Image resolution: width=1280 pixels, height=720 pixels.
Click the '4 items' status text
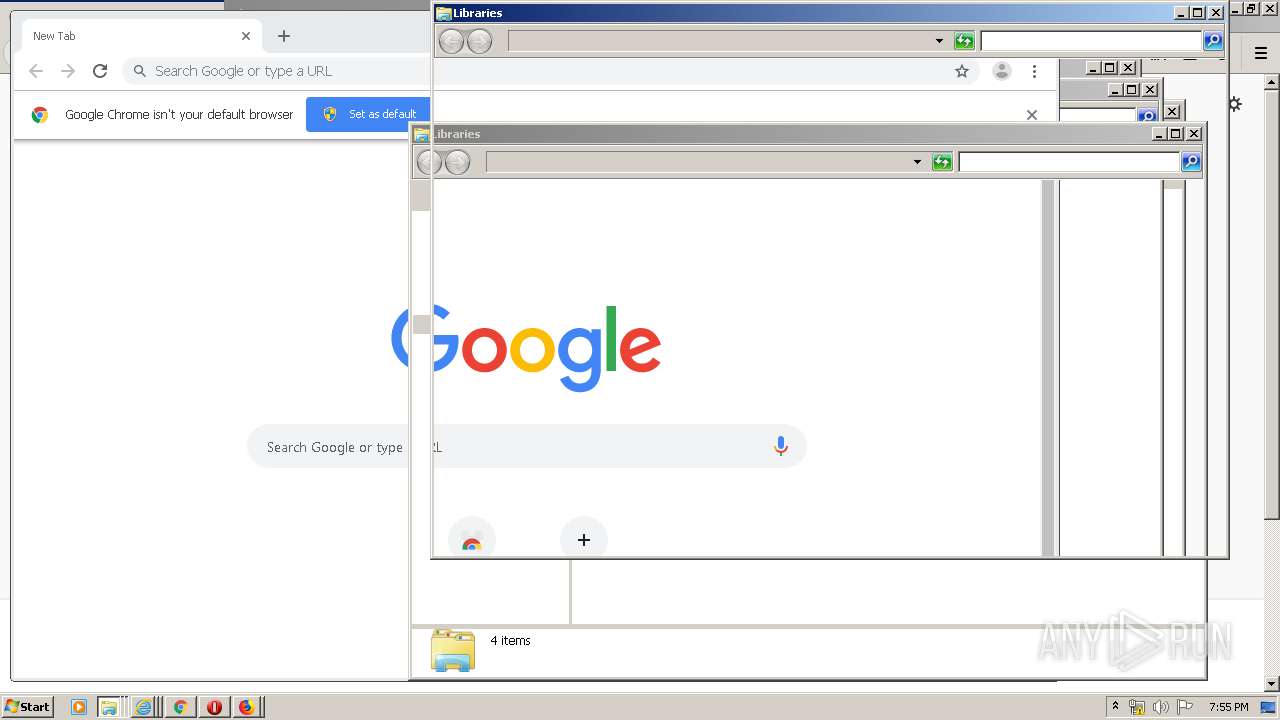(x=510, y=641)
